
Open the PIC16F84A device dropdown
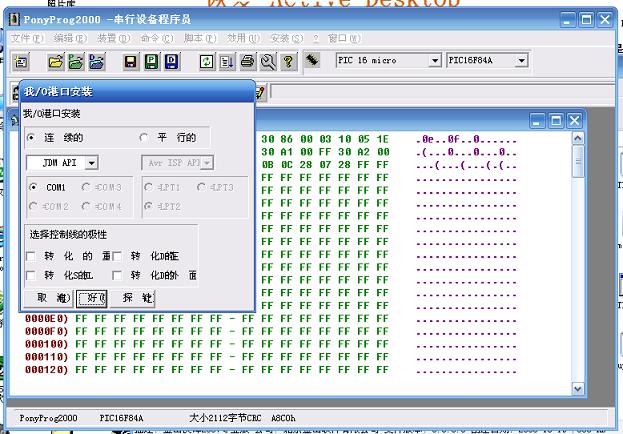(522, 60)
